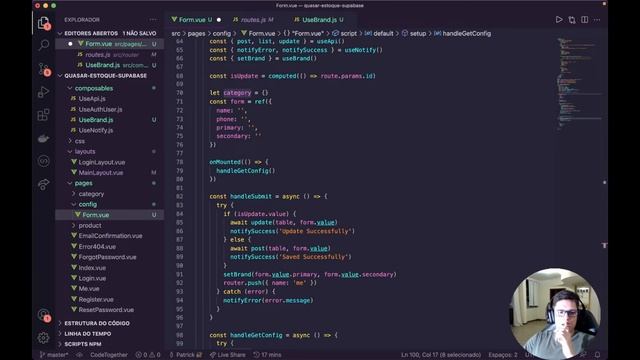The height and width of the screenshot is (360, 640).
Task: Click the setup breadcrumb segment
Action: [414, 33]
